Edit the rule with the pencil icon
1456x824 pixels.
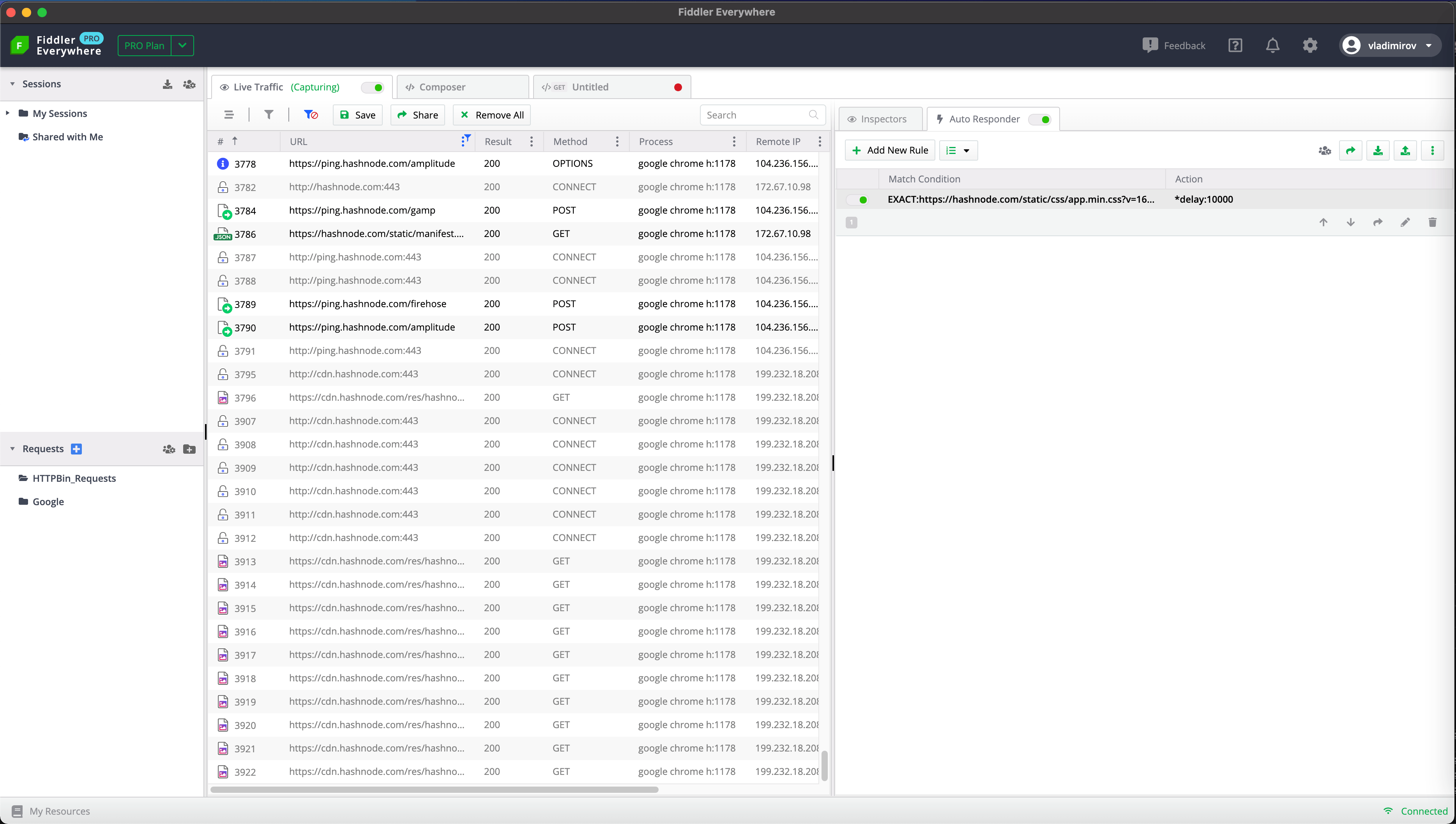(1405, 223)
